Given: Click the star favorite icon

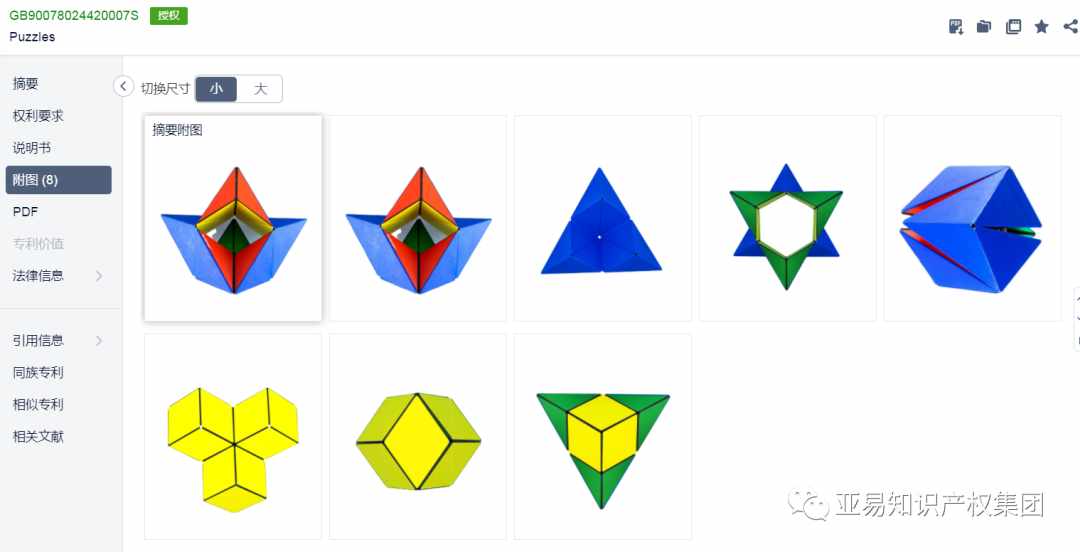Looking at the screenshot, I should click(x=1041, y=27).
